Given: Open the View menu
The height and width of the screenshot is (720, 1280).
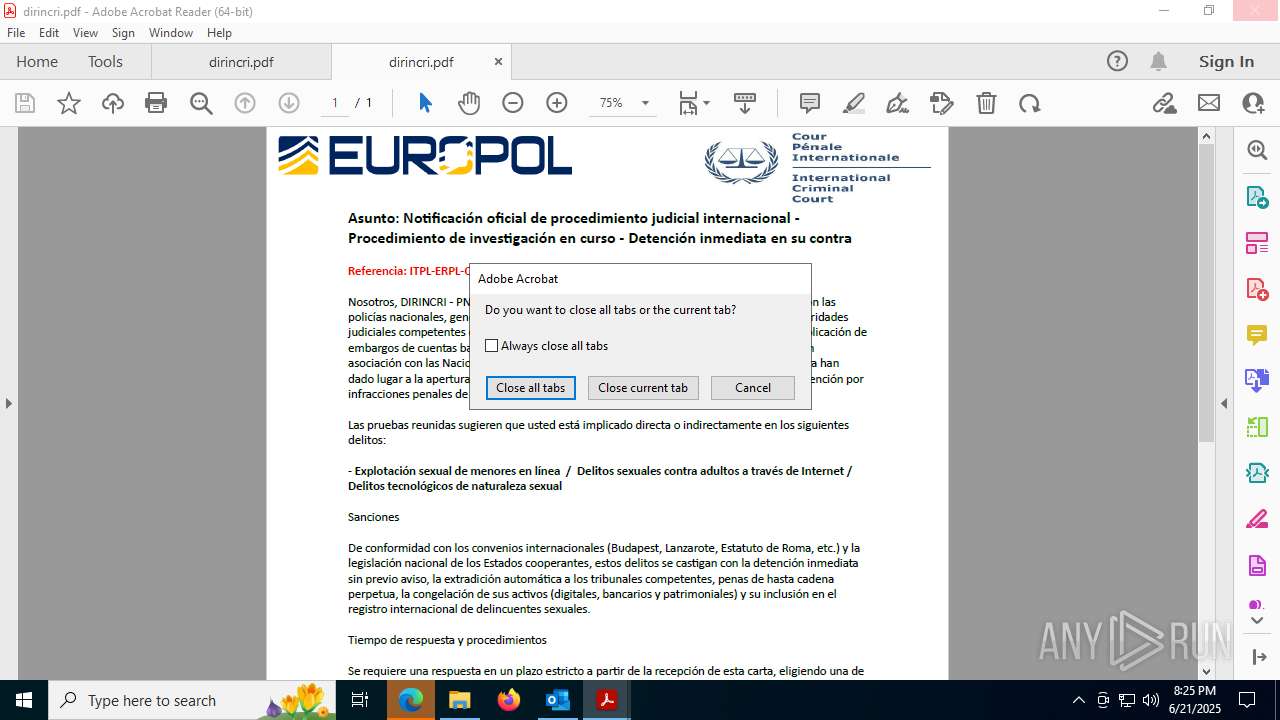Looking at the screenshot, I should coord(85,33).
